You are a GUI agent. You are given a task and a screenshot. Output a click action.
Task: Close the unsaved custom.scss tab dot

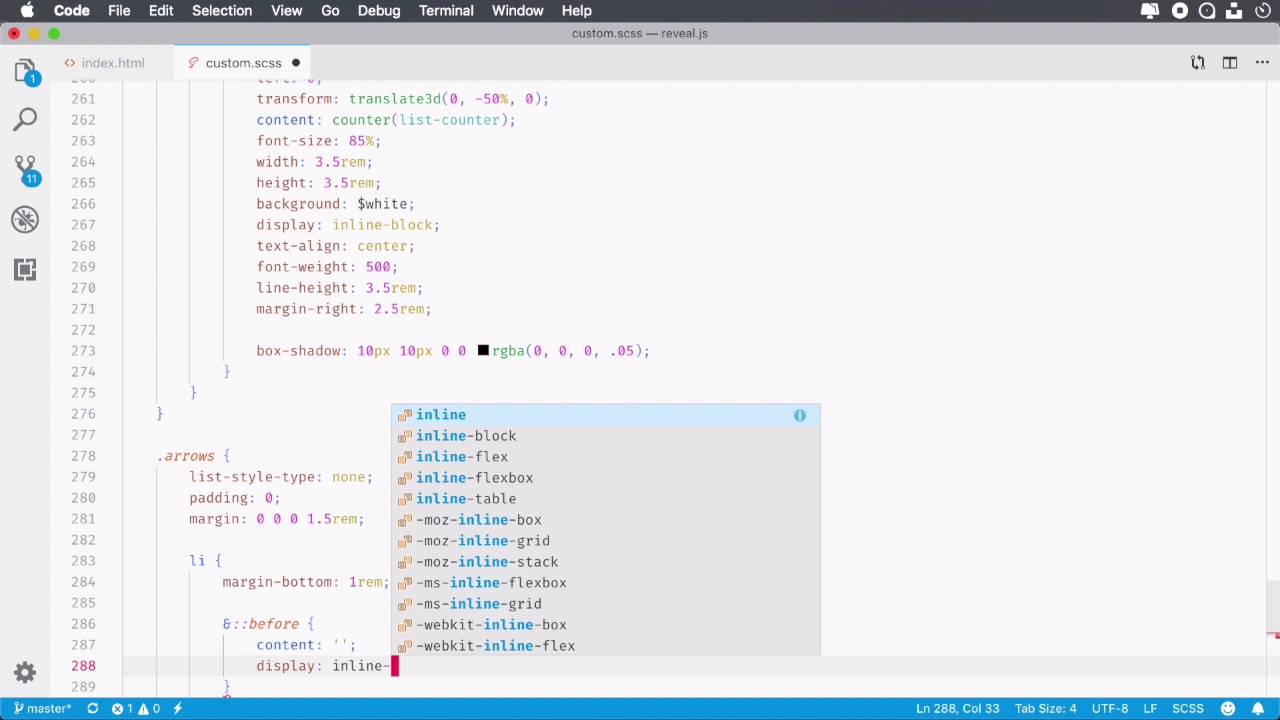(296, 63)
